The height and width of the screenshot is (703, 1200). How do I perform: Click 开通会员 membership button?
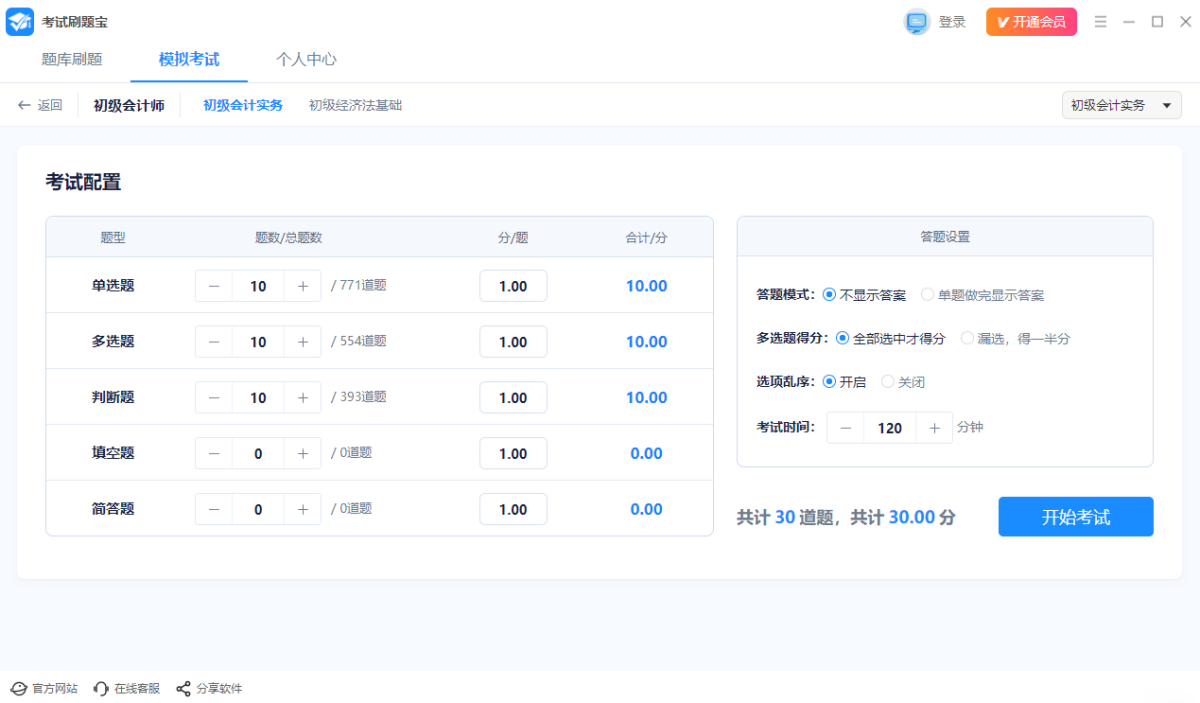(x=1031, y=22)
